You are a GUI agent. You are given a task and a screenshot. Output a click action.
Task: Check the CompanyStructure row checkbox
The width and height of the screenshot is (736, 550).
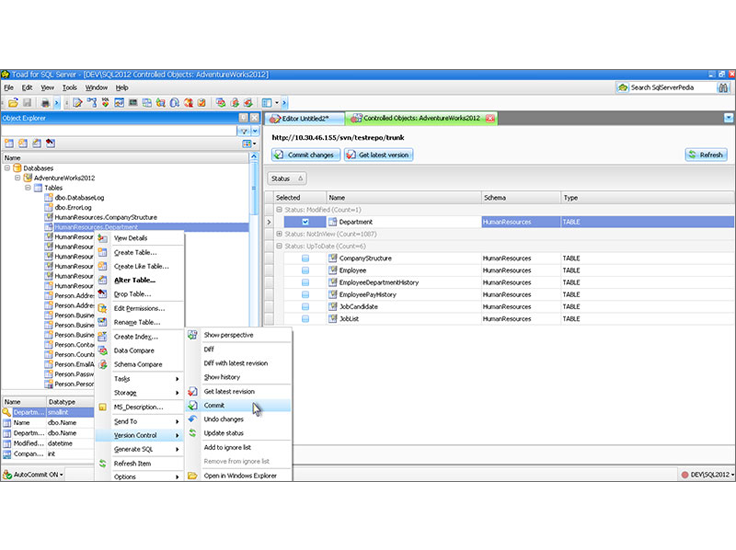[x=305, y=258]
